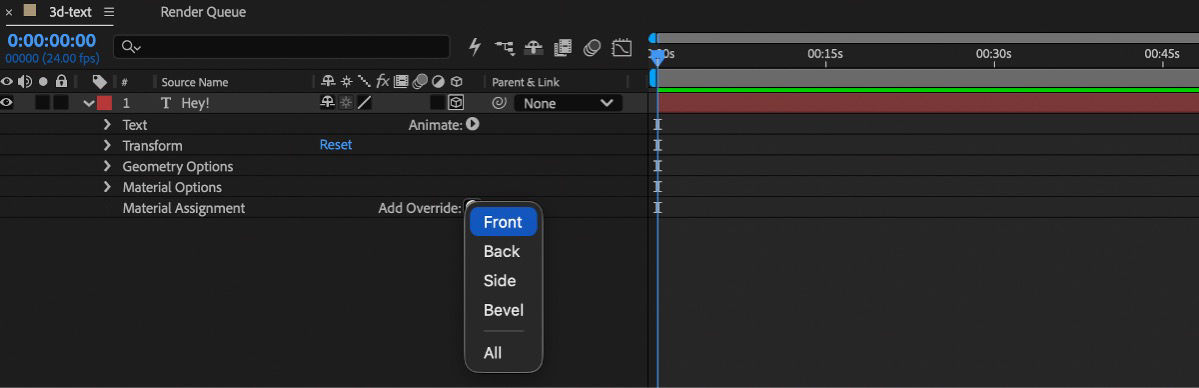Choose Back from override menu
1199x388 pixels.
pos(503,251)
